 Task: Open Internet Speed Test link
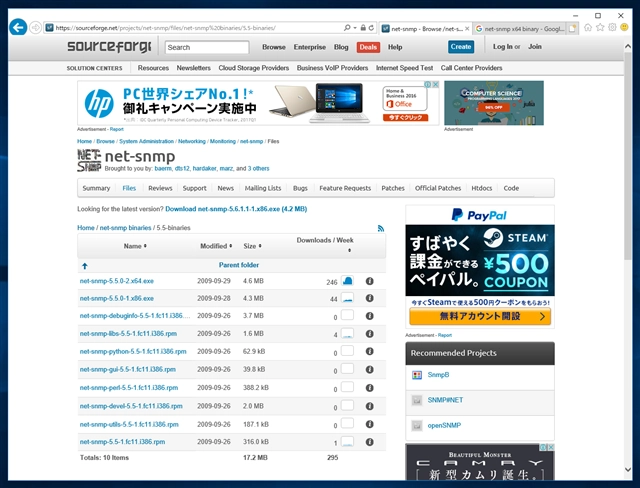pyautogui.click(x=404, y=68)
